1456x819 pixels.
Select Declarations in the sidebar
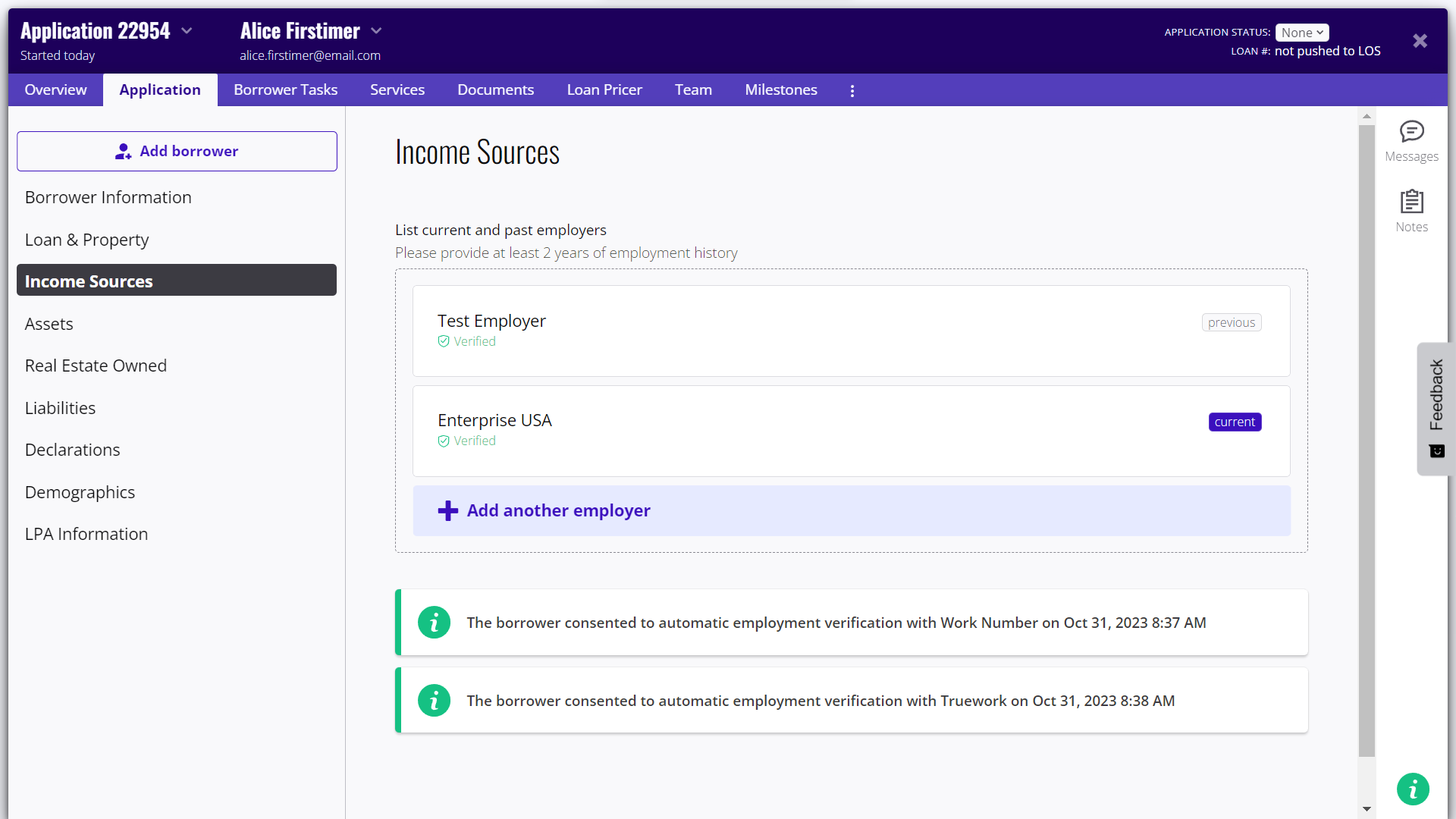(x=73, y=450)
